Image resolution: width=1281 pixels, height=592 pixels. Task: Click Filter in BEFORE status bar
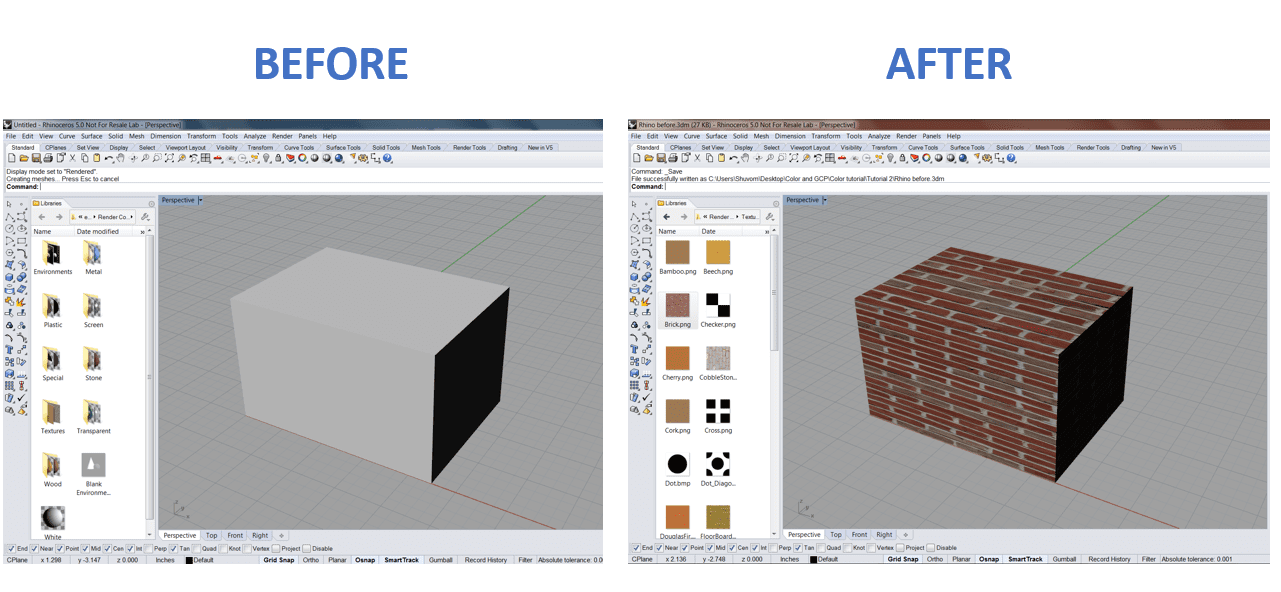point(525,560)
